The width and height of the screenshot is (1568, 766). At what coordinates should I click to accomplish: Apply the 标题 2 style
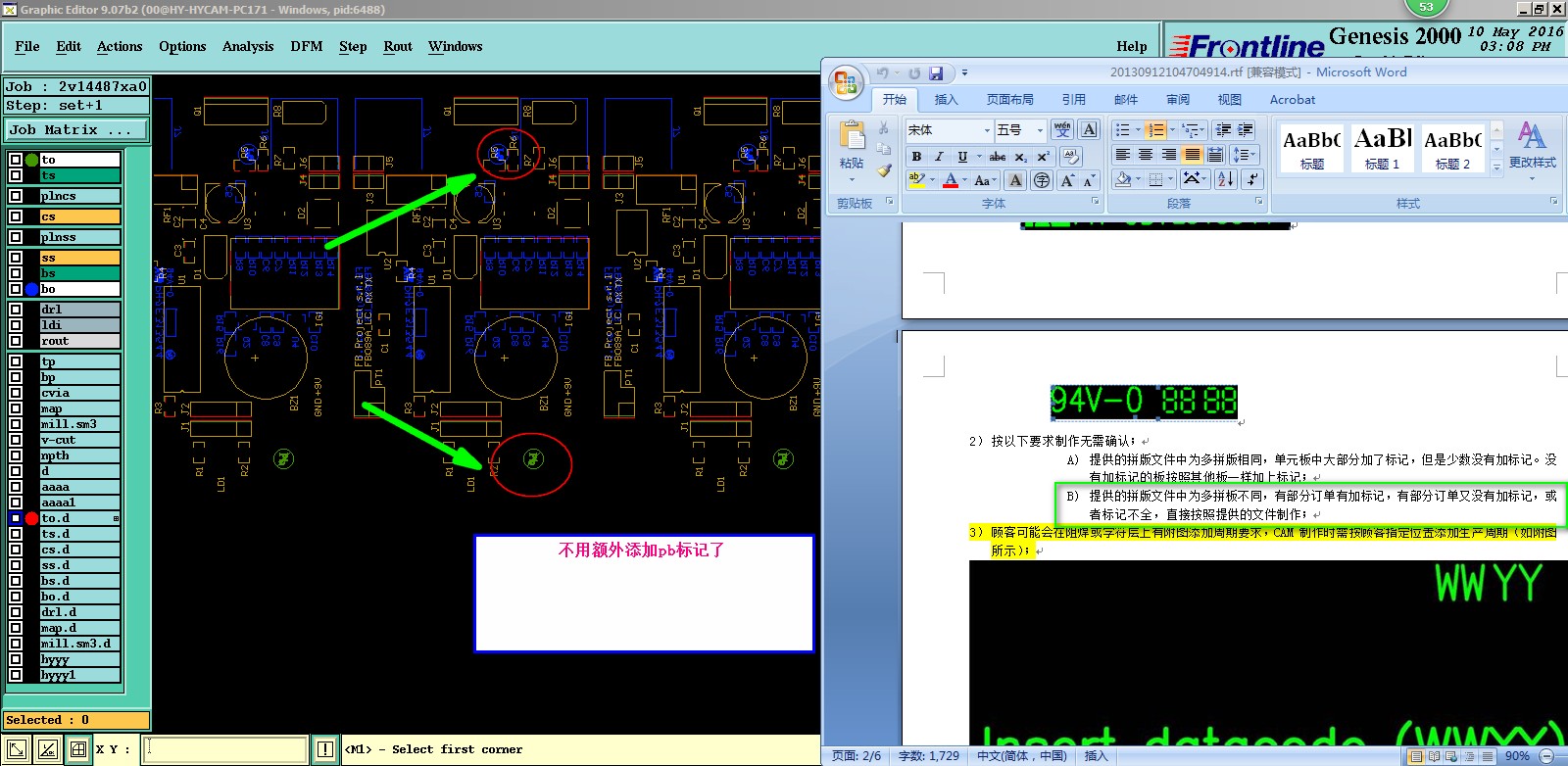tap(1452, 148)
